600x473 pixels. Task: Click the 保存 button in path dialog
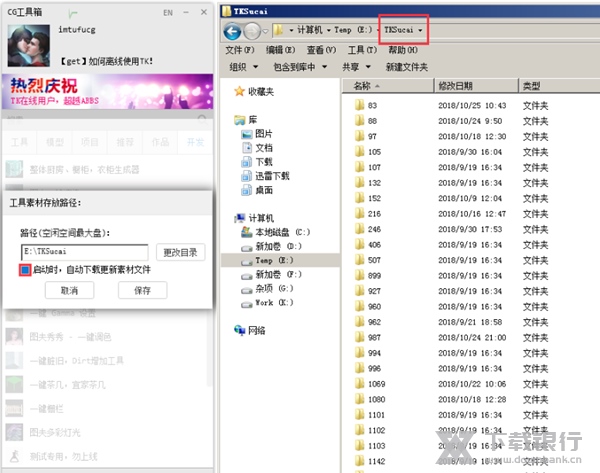[x=142, y=290]
